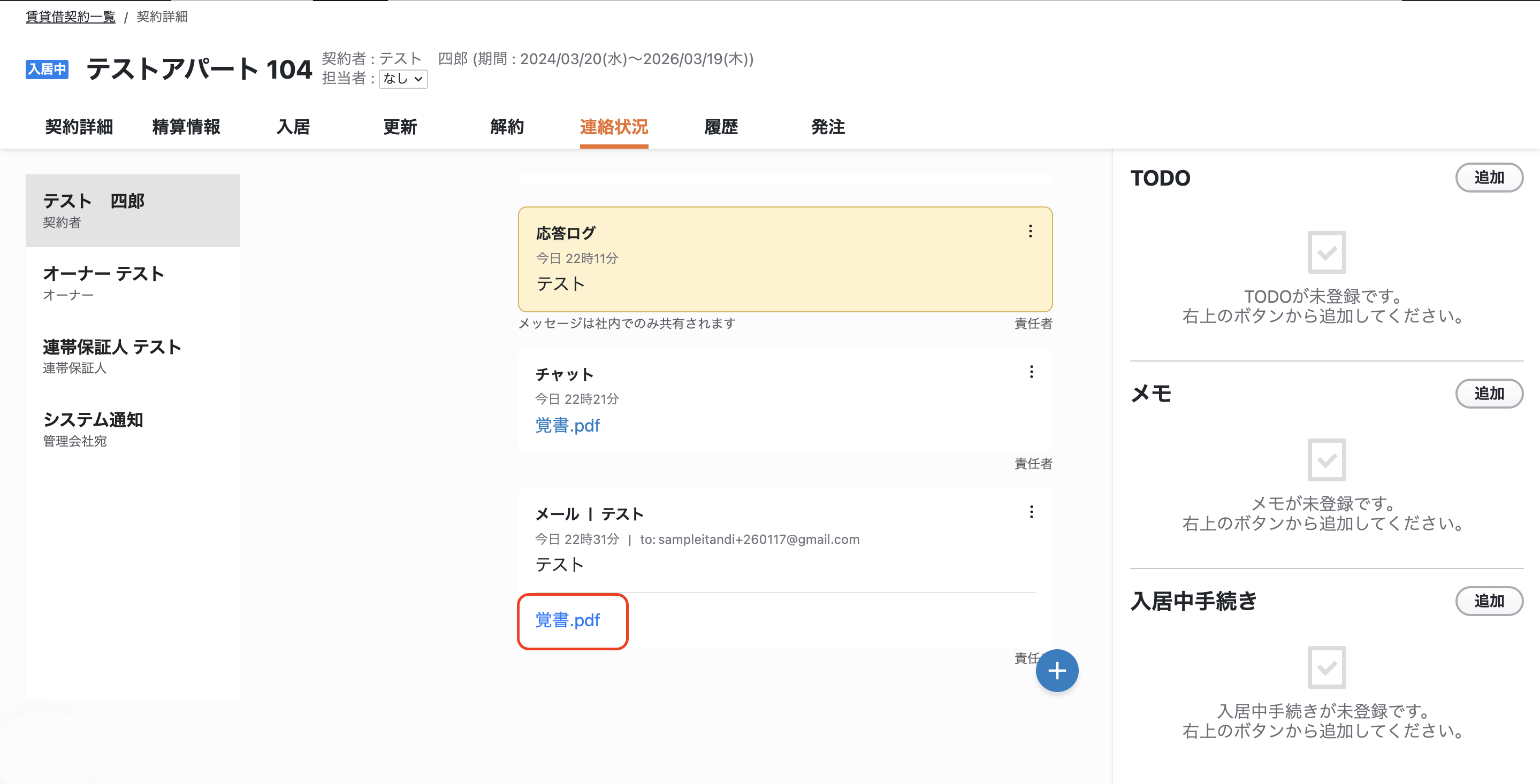Image resolution: width=1540 pixels, height=784 pixels.
Task: Open 覚書.pdf attachment in the メール message
Action: tap(567, 620)
